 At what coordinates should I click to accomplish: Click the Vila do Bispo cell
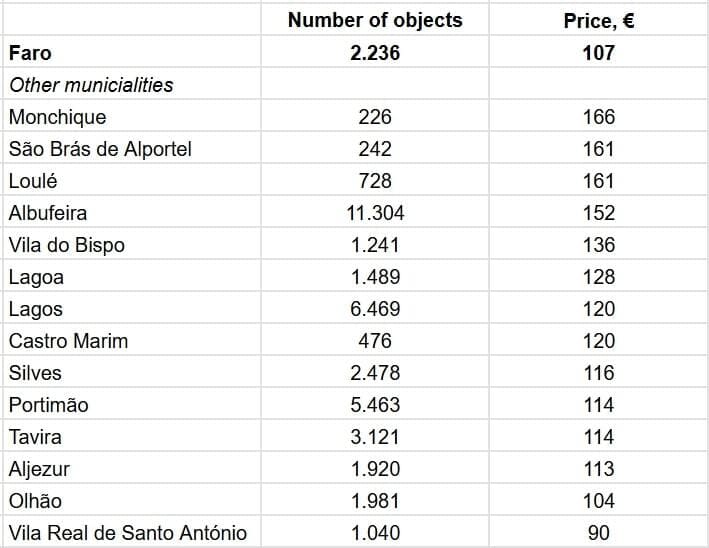[x=67, y=245]
